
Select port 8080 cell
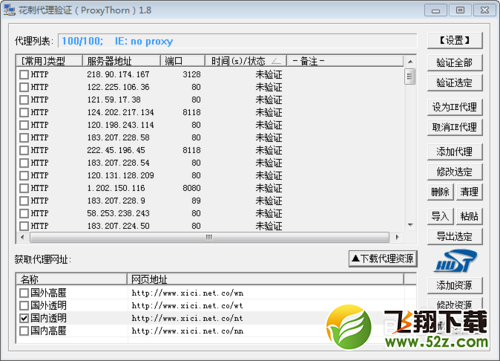(192, 188)
